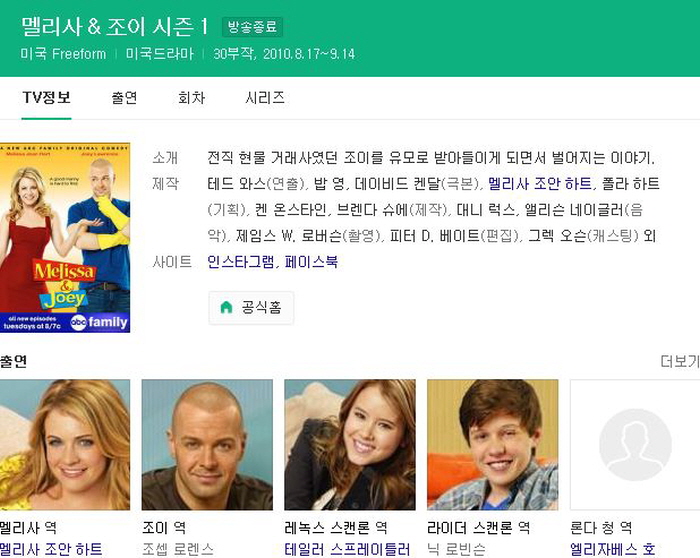Open the 시리즈 tab
The width and height of the screenshot is (700, 558).
click(x=265, y=98)
